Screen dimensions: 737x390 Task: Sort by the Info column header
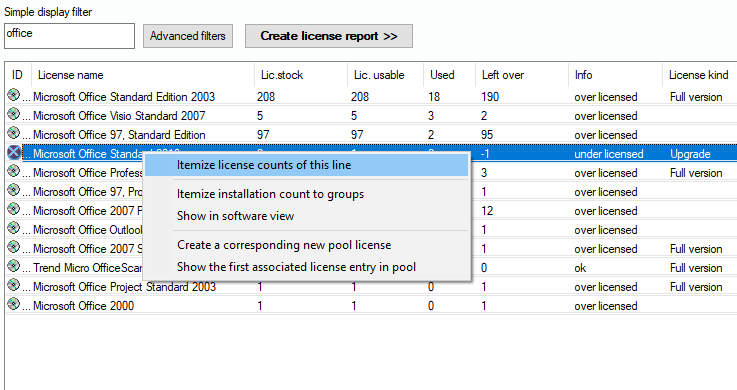tap(615, 75)
